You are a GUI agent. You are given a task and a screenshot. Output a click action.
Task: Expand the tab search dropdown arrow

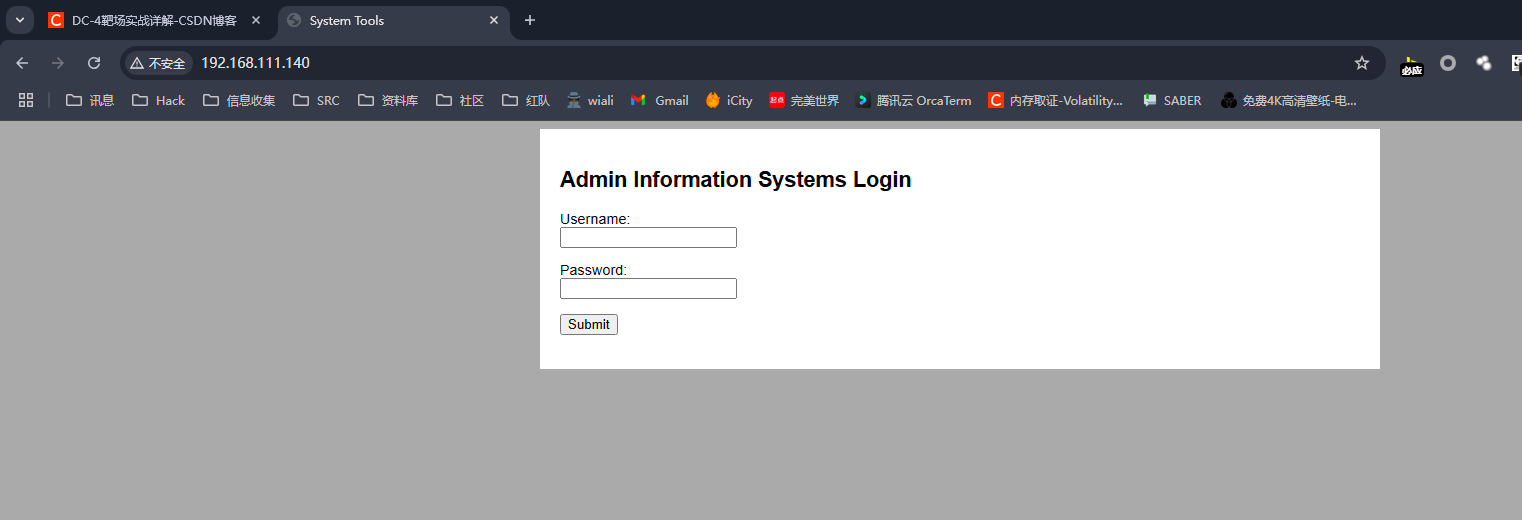point(20,20)
